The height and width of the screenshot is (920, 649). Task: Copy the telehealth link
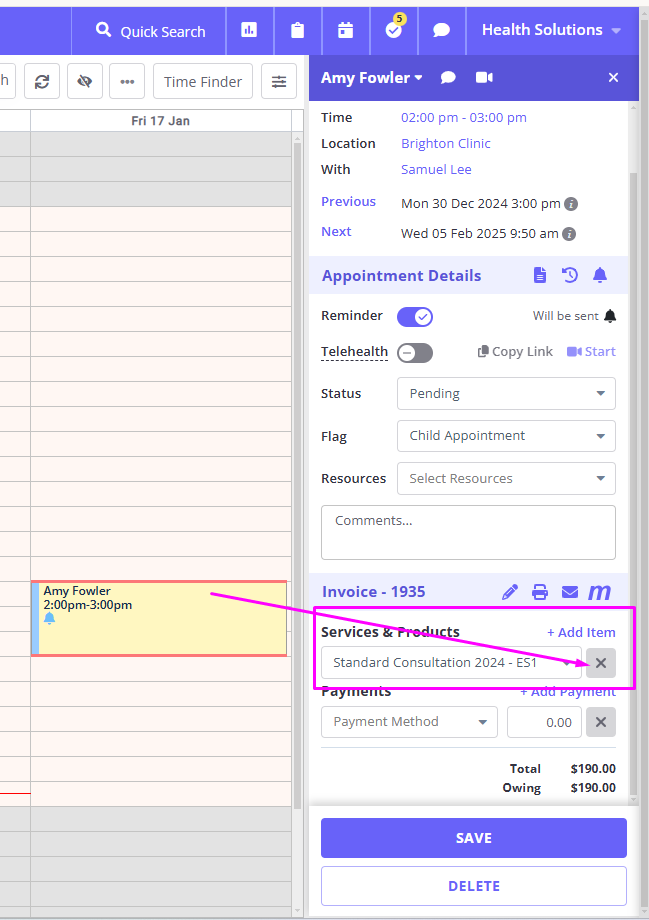coord(515,351)
